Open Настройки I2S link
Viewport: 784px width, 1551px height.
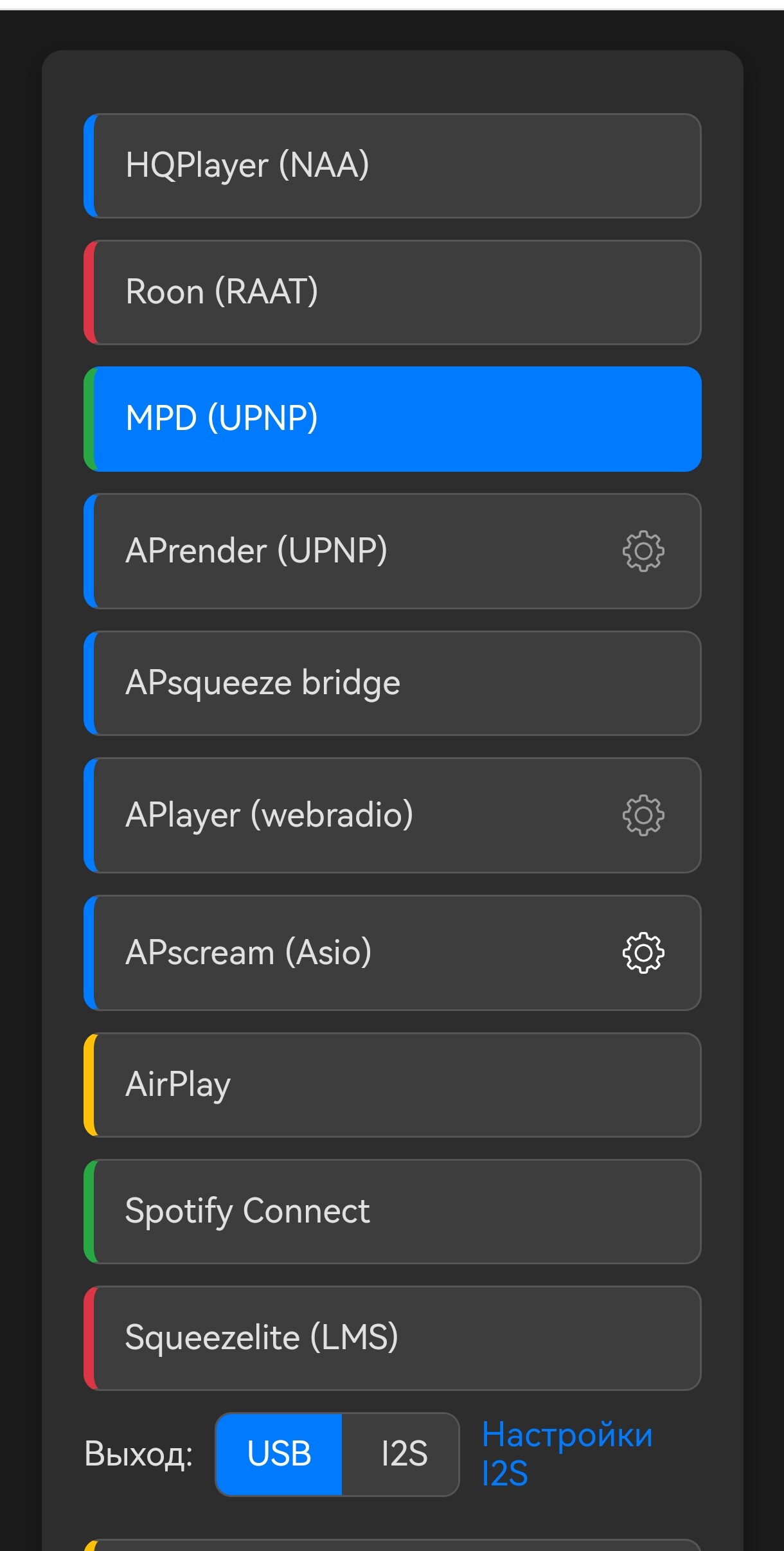coord(567,1454)
